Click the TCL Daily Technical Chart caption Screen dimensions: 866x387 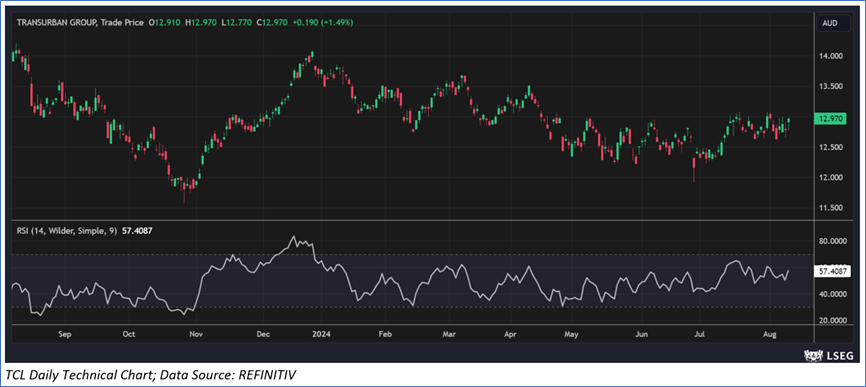point(151,376)
